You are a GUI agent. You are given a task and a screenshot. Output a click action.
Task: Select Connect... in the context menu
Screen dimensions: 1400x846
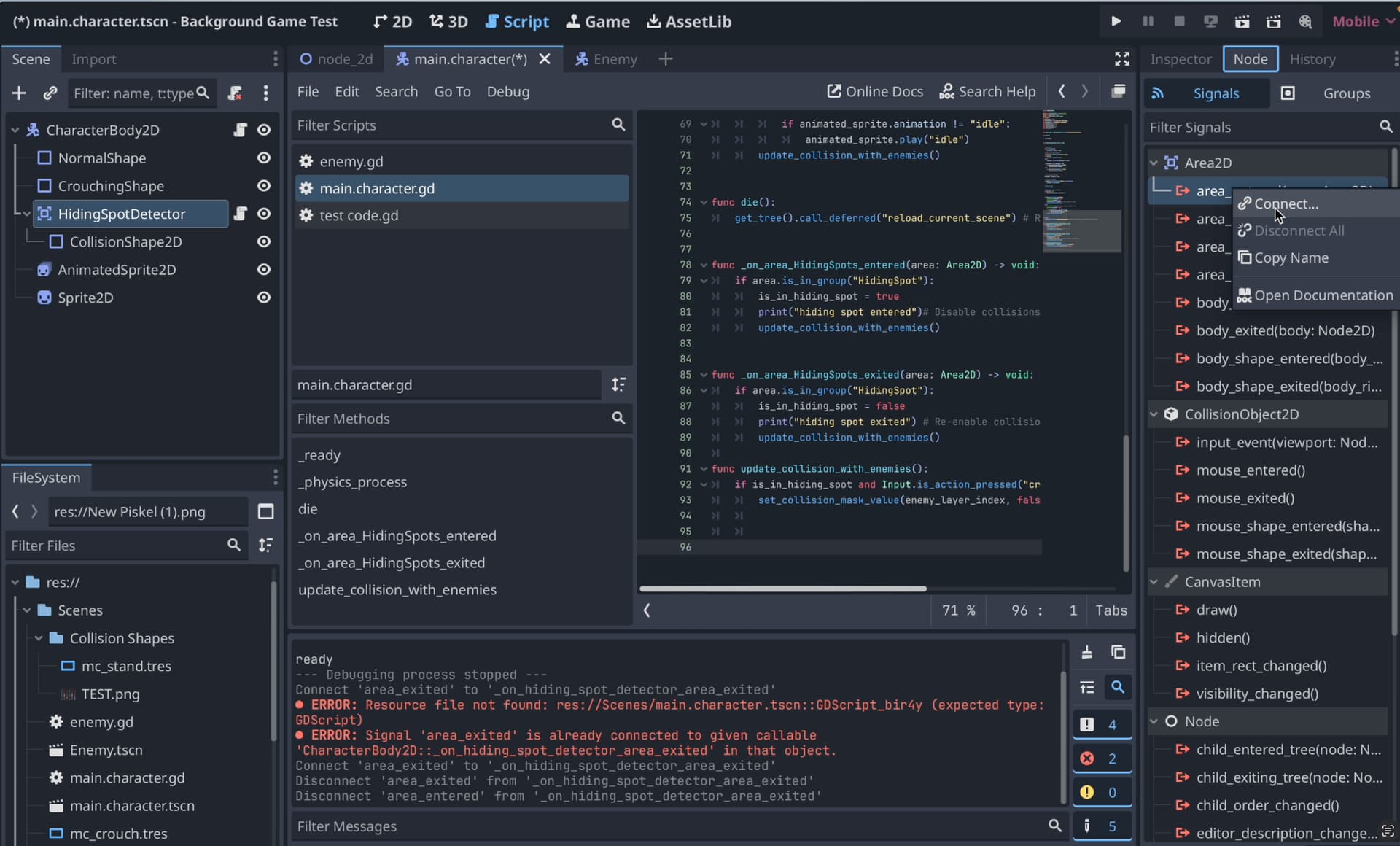1286,204
